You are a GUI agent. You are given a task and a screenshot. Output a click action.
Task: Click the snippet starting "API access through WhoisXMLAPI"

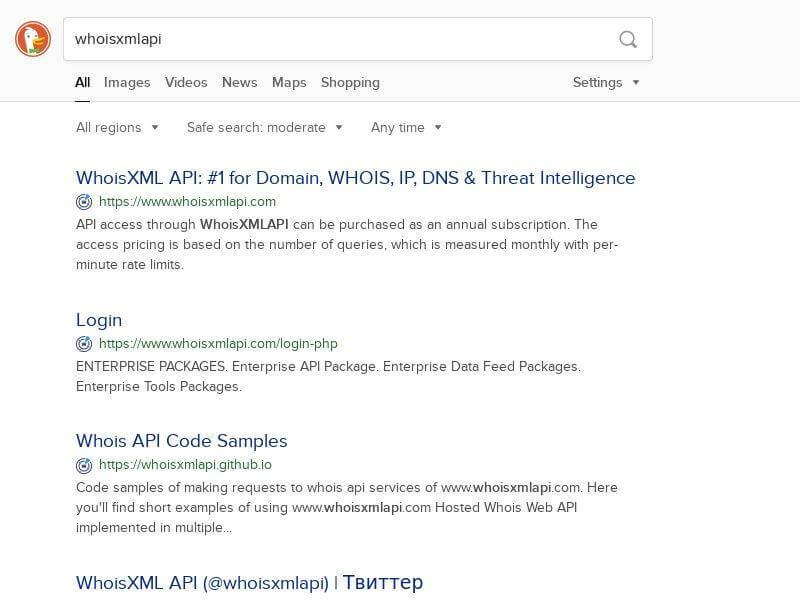tap(347, 245)
